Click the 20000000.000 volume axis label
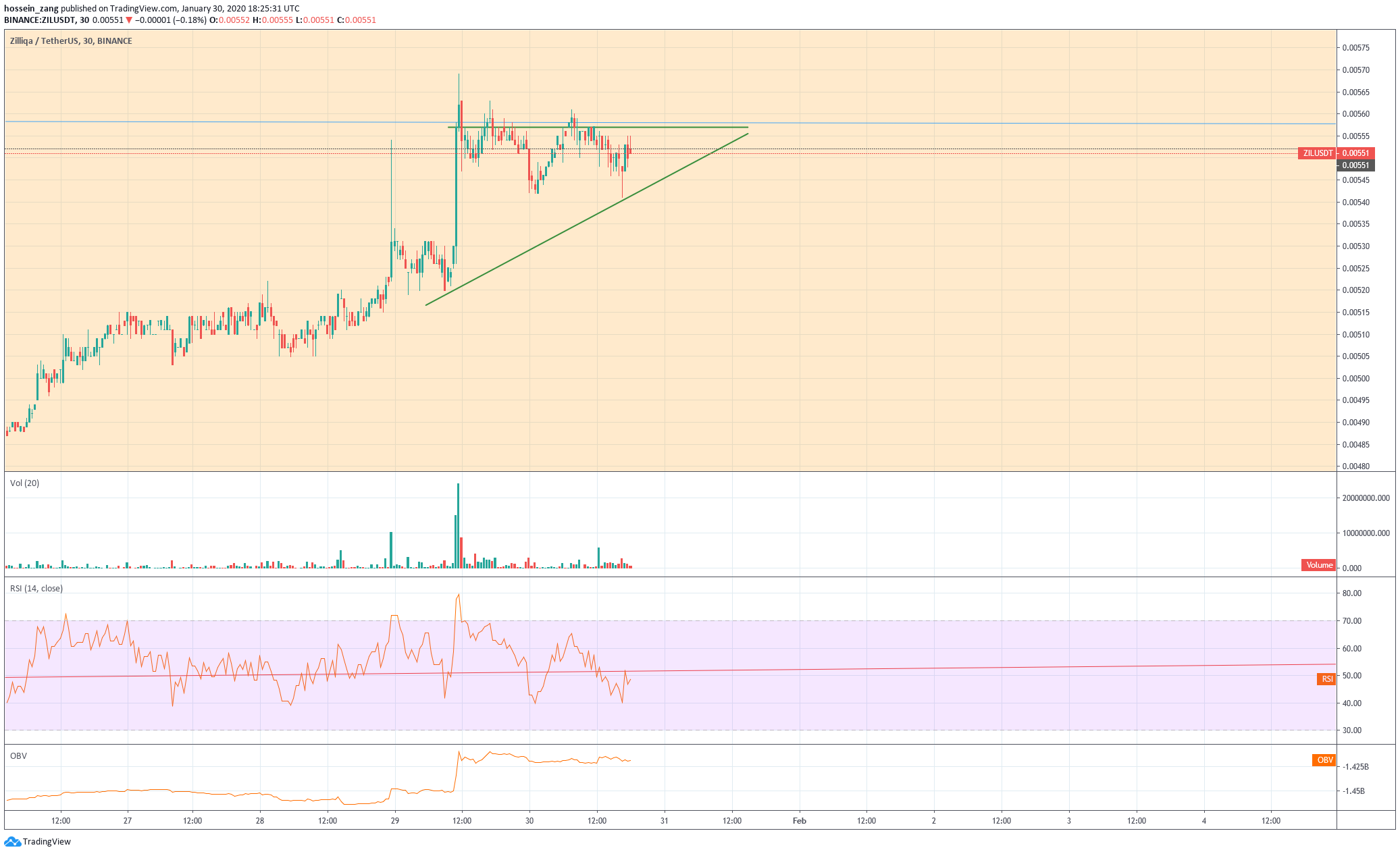Screen dimensions: 1400x854 tap(1366, 498)
